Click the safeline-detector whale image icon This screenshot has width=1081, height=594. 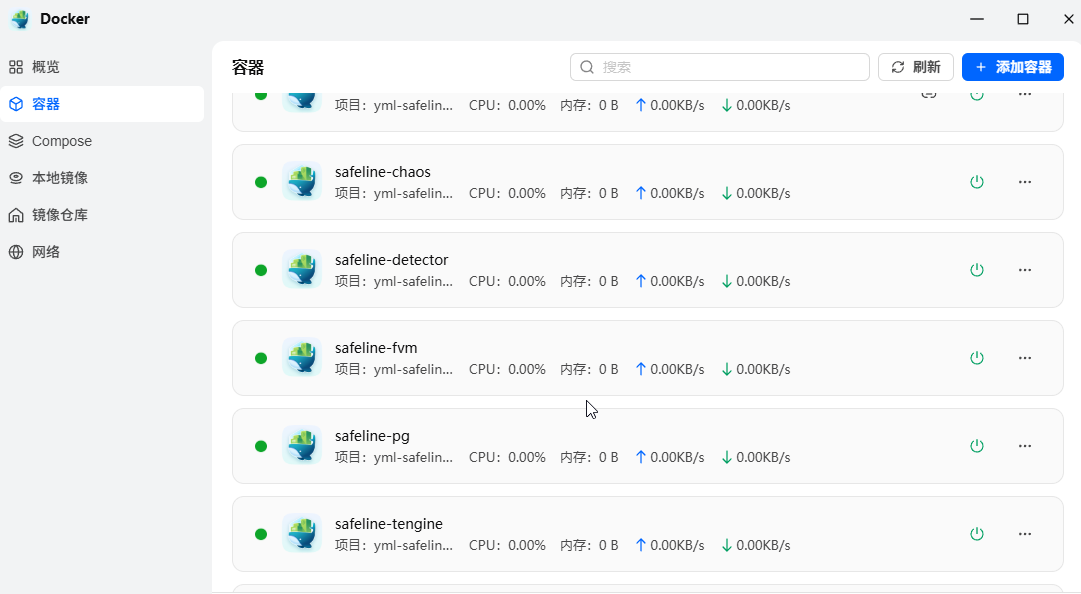coord(302,269)
